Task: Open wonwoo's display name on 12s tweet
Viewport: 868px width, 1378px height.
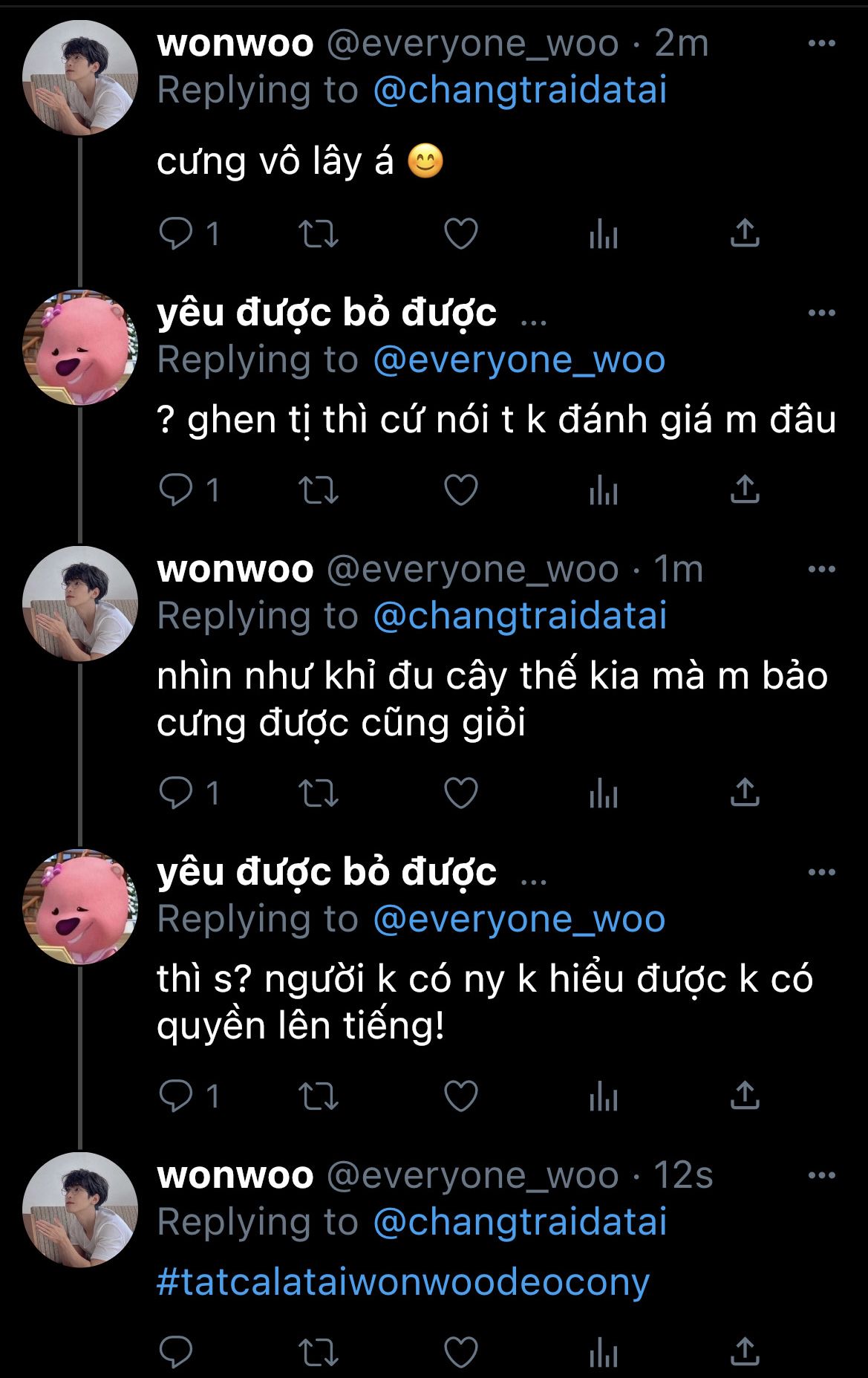Action: tap(235, 1175)
